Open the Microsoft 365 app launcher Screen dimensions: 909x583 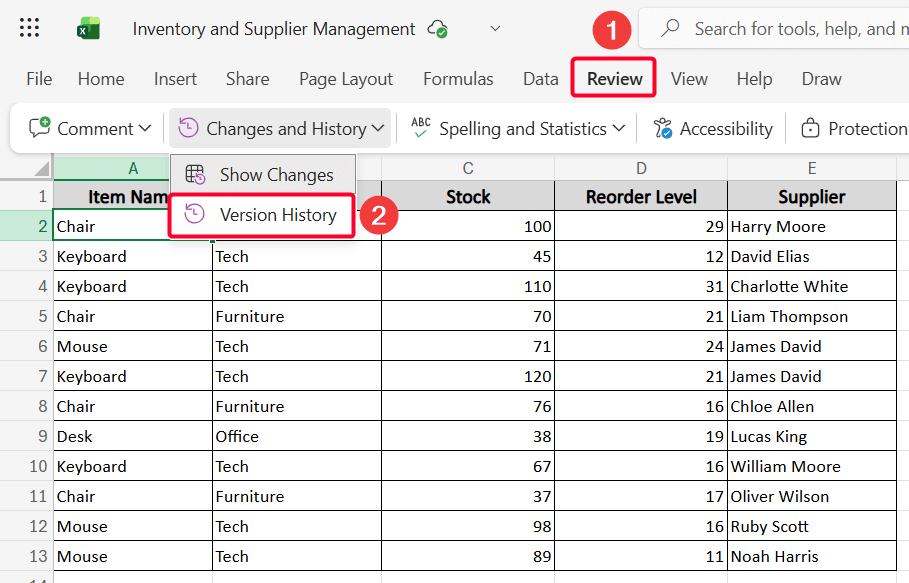click(29, 28)
